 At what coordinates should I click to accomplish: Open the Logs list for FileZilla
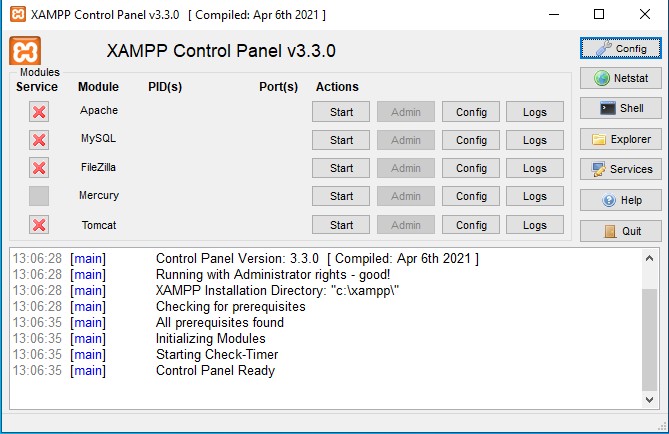point(534,168)
